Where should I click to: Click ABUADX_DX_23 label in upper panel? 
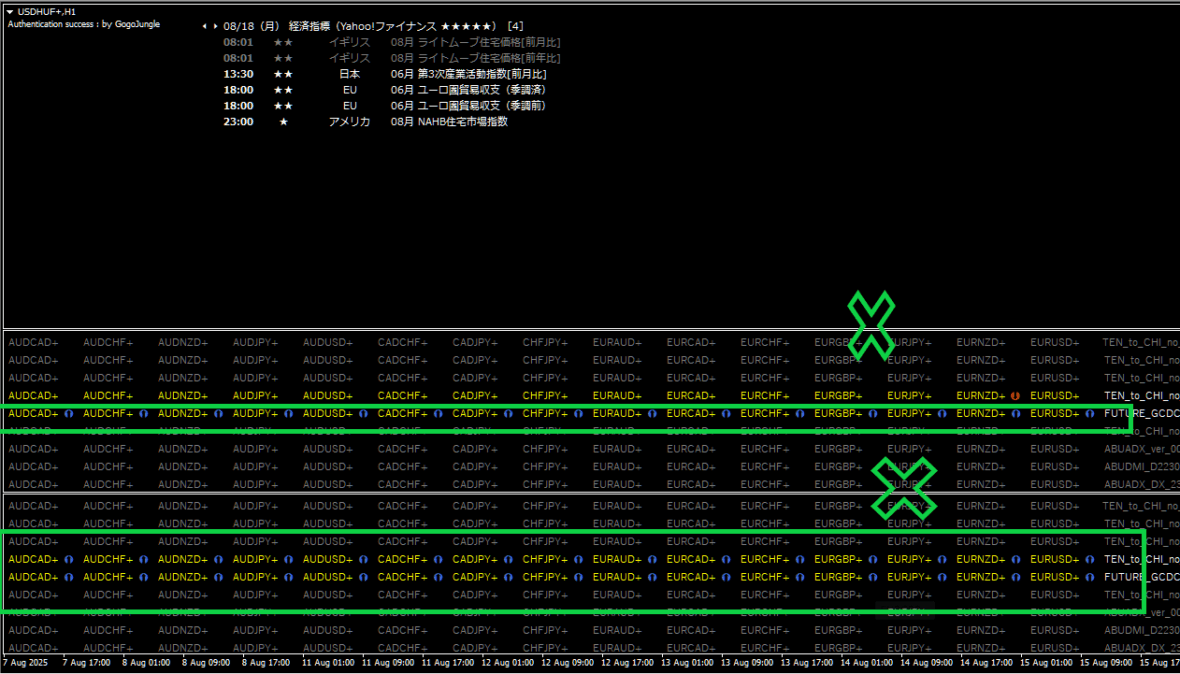coord(1141,484)
